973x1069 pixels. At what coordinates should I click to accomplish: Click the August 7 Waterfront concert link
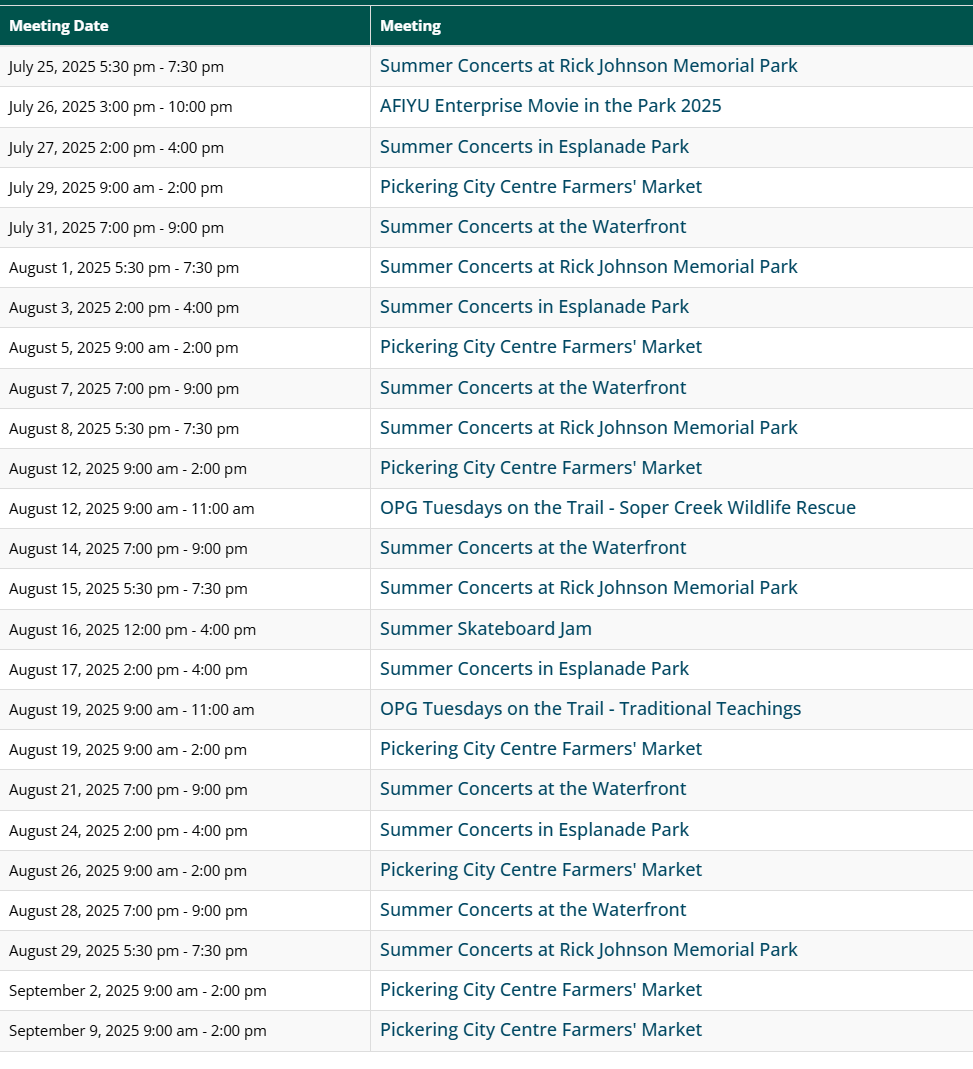coord(532,388)
